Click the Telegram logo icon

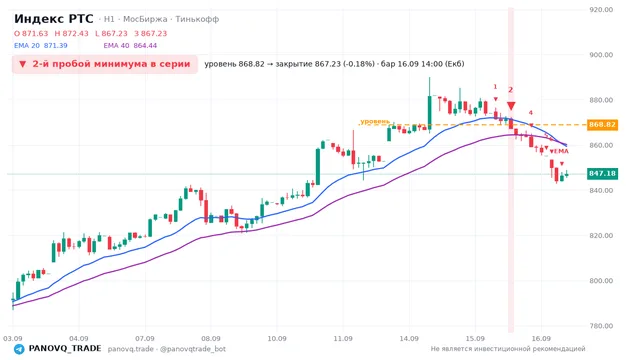pos(19,349)
